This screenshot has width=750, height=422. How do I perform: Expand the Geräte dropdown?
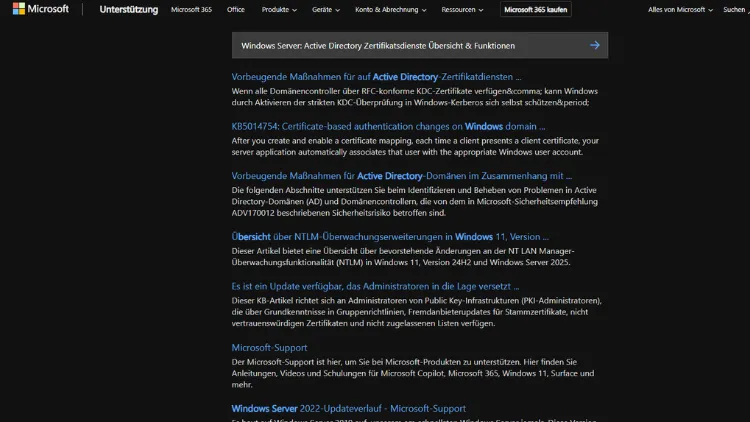(326, 10)
